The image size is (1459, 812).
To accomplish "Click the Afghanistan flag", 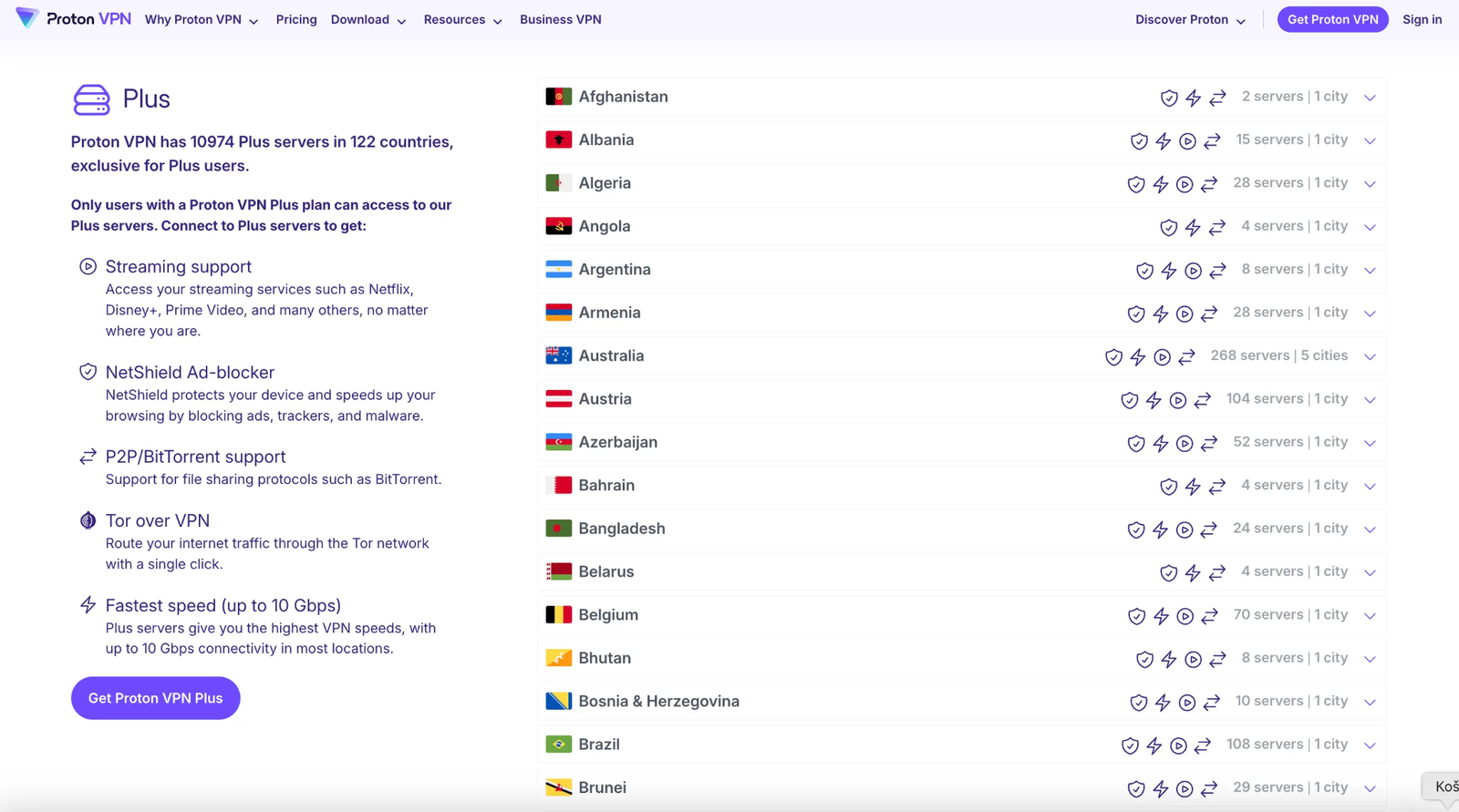I will (x=558, y=97).
